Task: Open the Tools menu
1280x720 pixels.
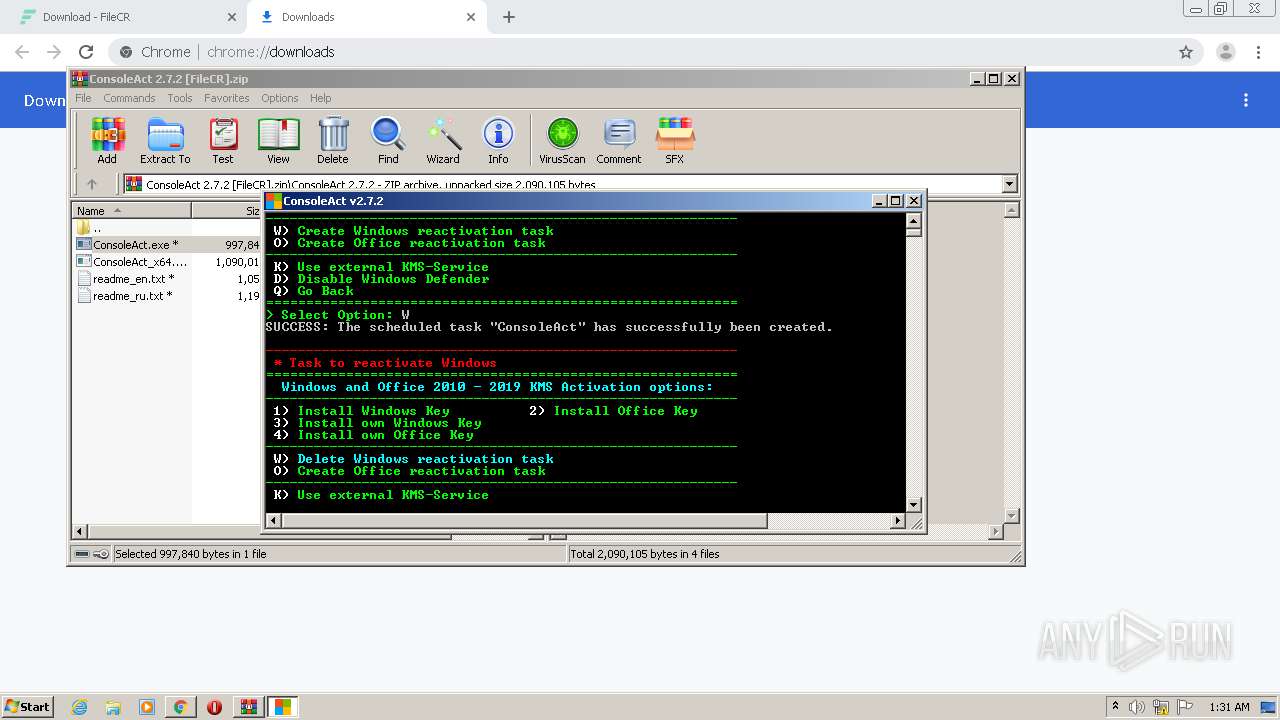Action: click(180, 98)
